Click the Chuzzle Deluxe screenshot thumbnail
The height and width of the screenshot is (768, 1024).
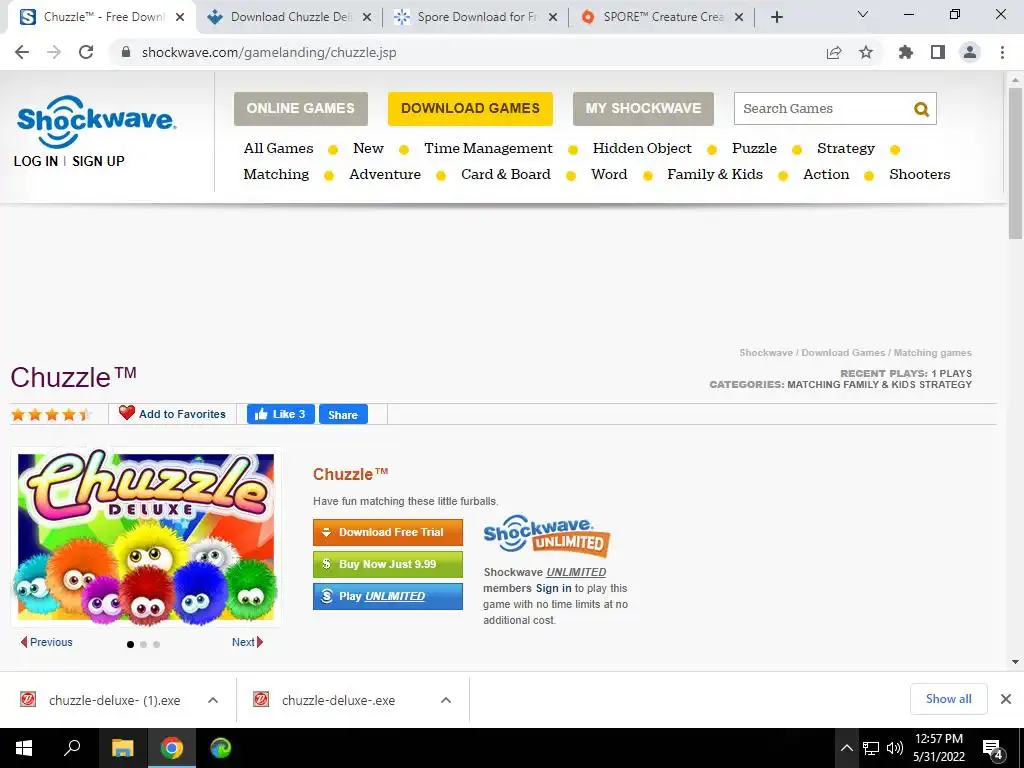point(146,537)
